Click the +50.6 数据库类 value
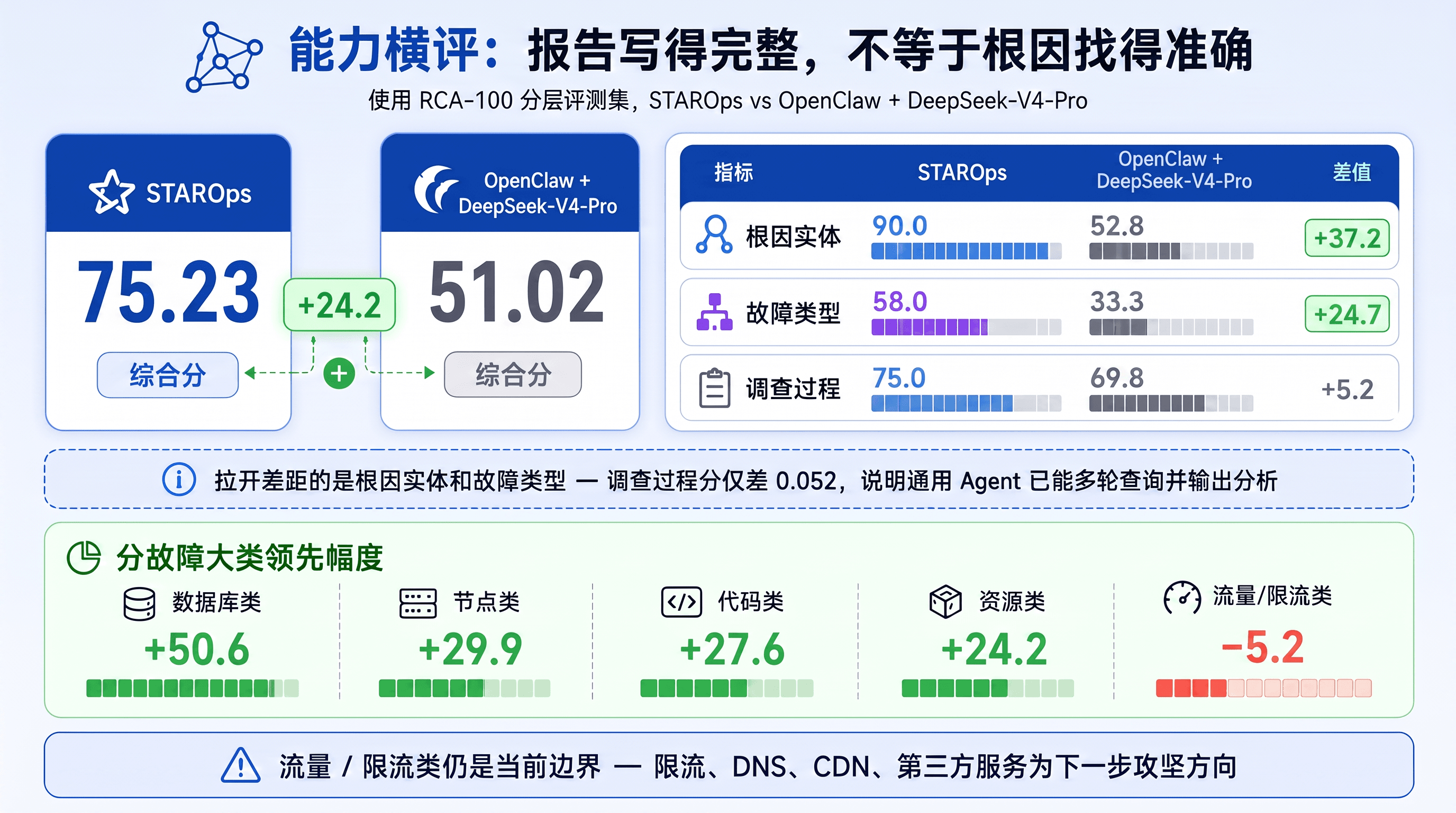The height and width of the screenshot is (813, 1456). [x=196, y=648]
